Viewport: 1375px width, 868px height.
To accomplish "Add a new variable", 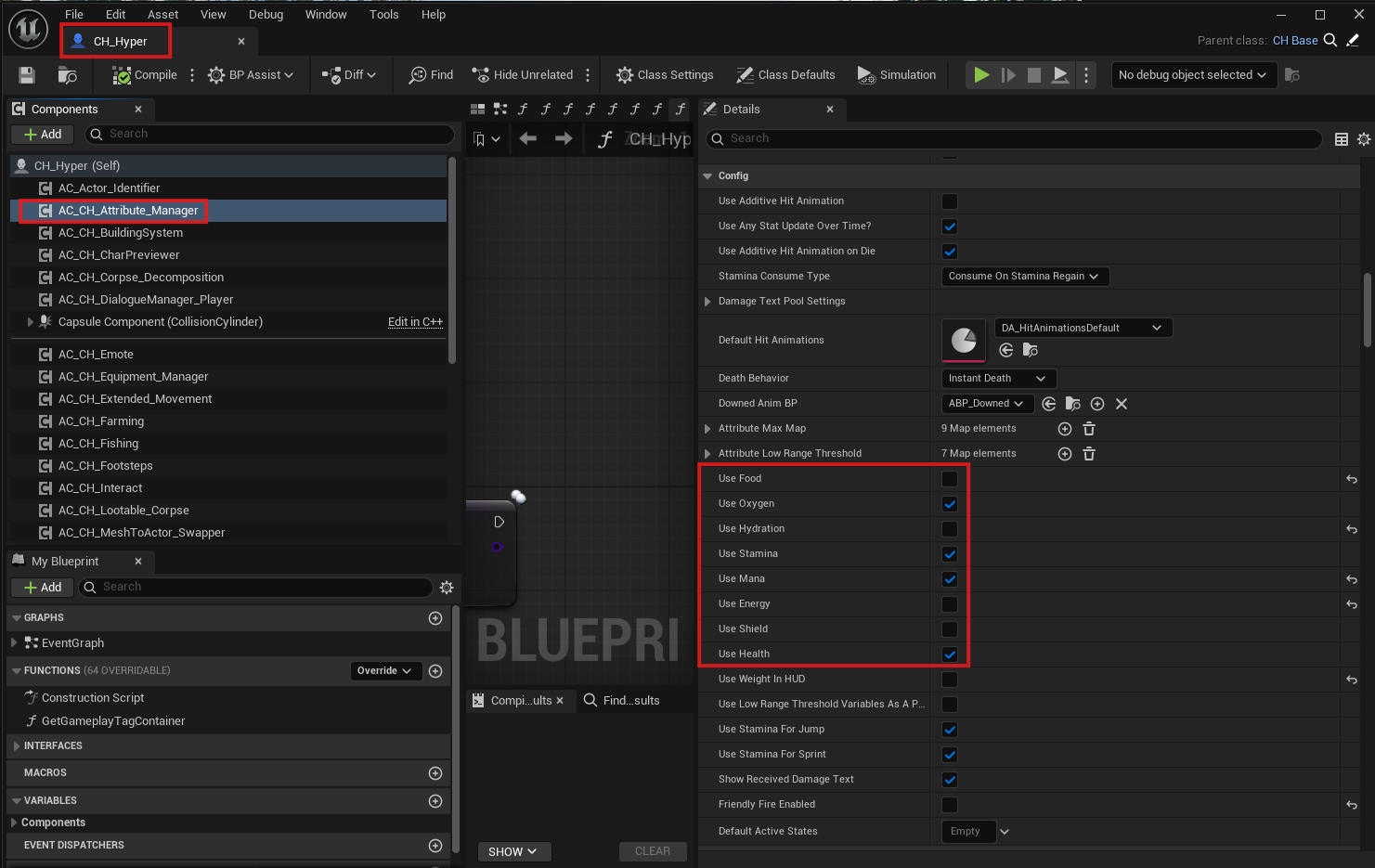I will click(x=435, y=801).
